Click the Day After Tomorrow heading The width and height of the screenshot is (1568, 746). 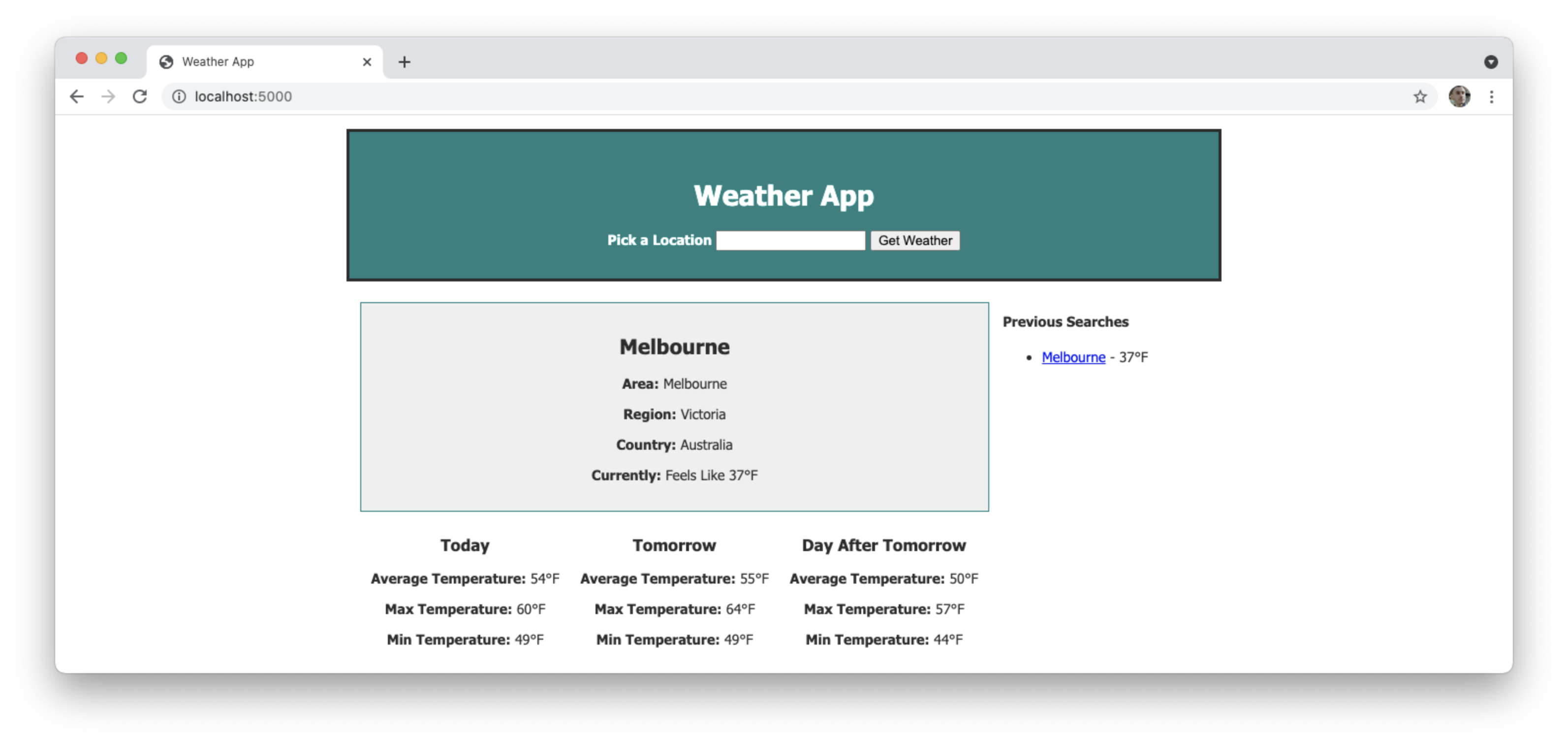click(883, 545)
